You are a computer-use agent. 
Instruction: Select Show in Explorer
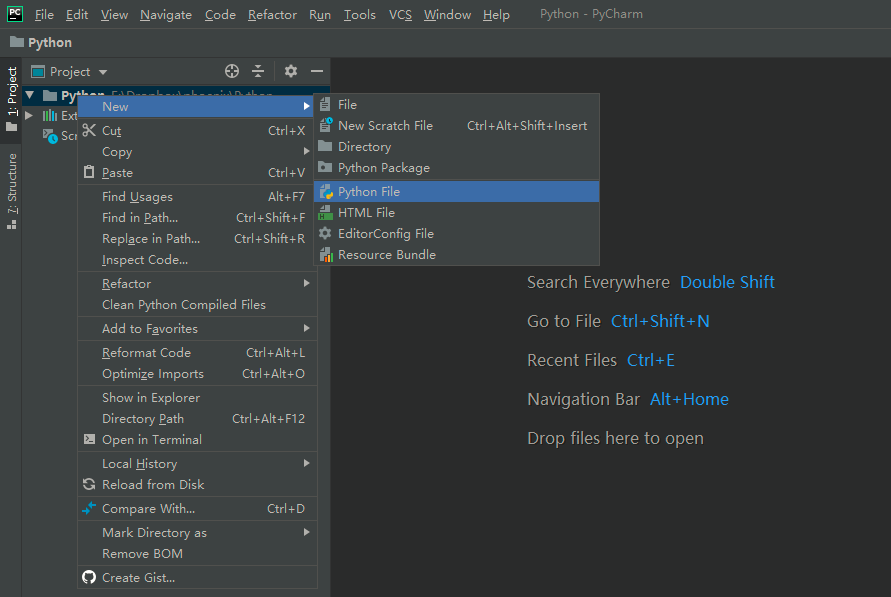click(x=197, y=397)
